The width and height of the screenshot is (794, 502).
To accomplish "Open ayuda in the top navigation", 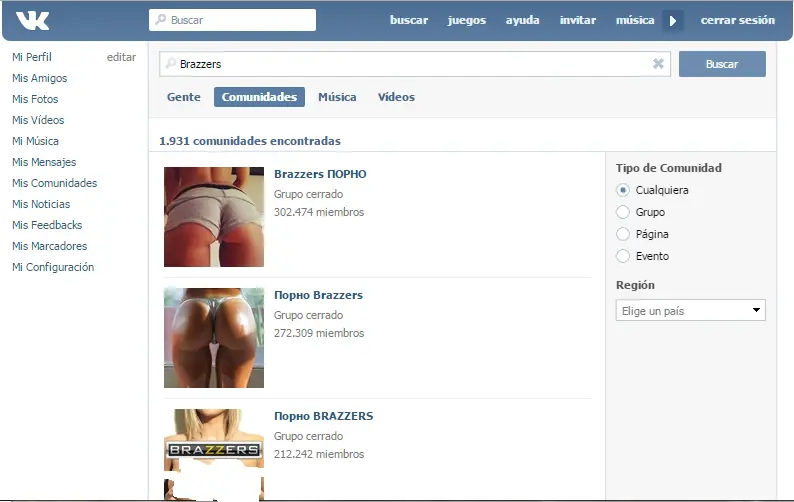I will [522, 20].
